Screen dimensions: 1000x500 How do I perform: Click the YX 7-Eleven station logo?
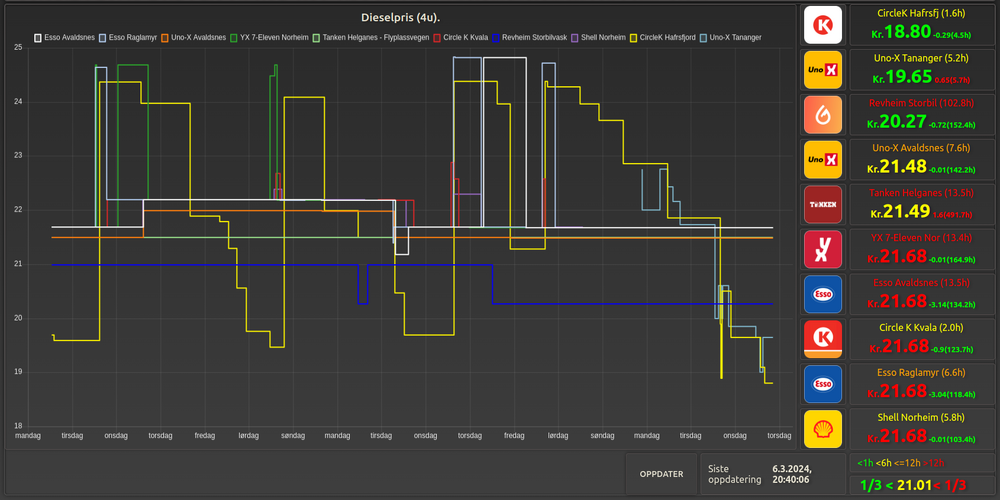(x=823, y=249)
